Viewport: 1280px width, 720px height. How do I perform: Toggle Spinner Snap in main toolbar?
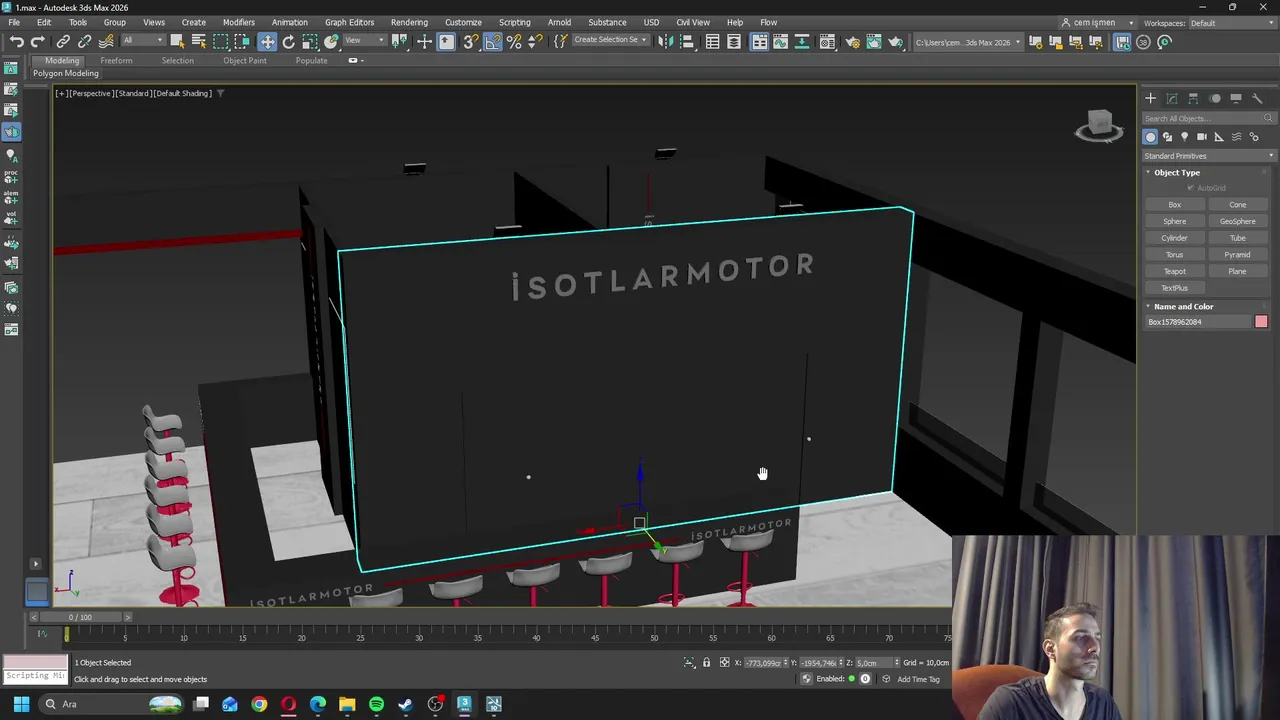(x=535, y=42)
